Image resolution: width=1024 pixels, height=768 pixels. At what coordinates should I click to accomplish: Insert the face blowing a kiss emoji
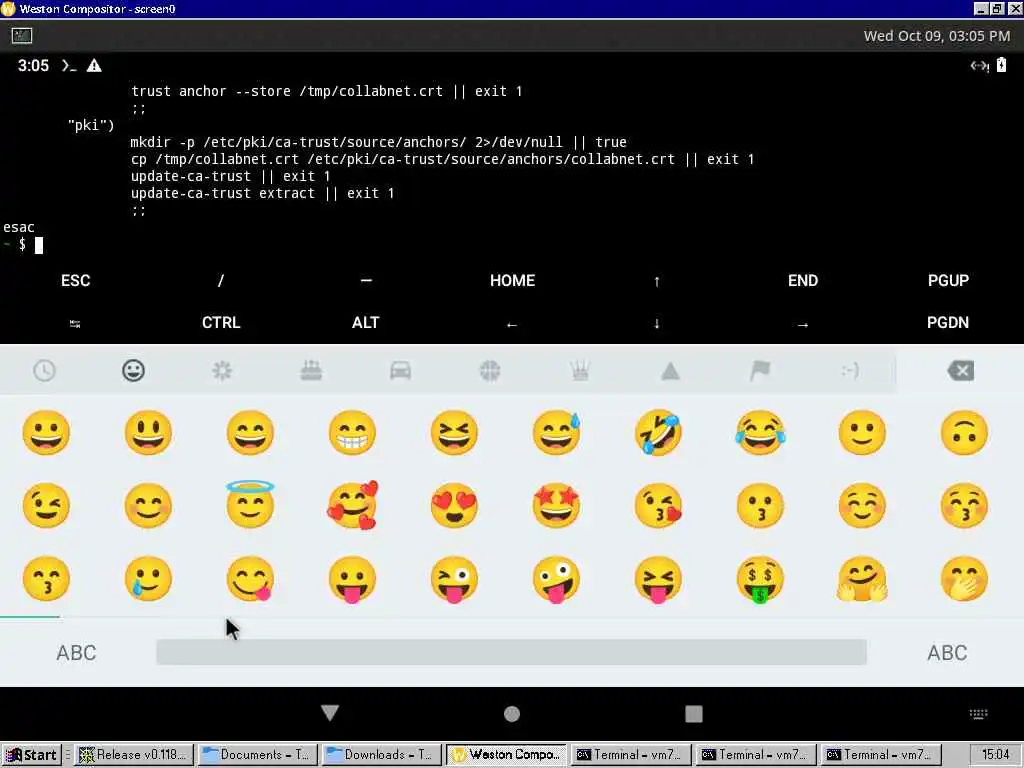tap(658, 505)
